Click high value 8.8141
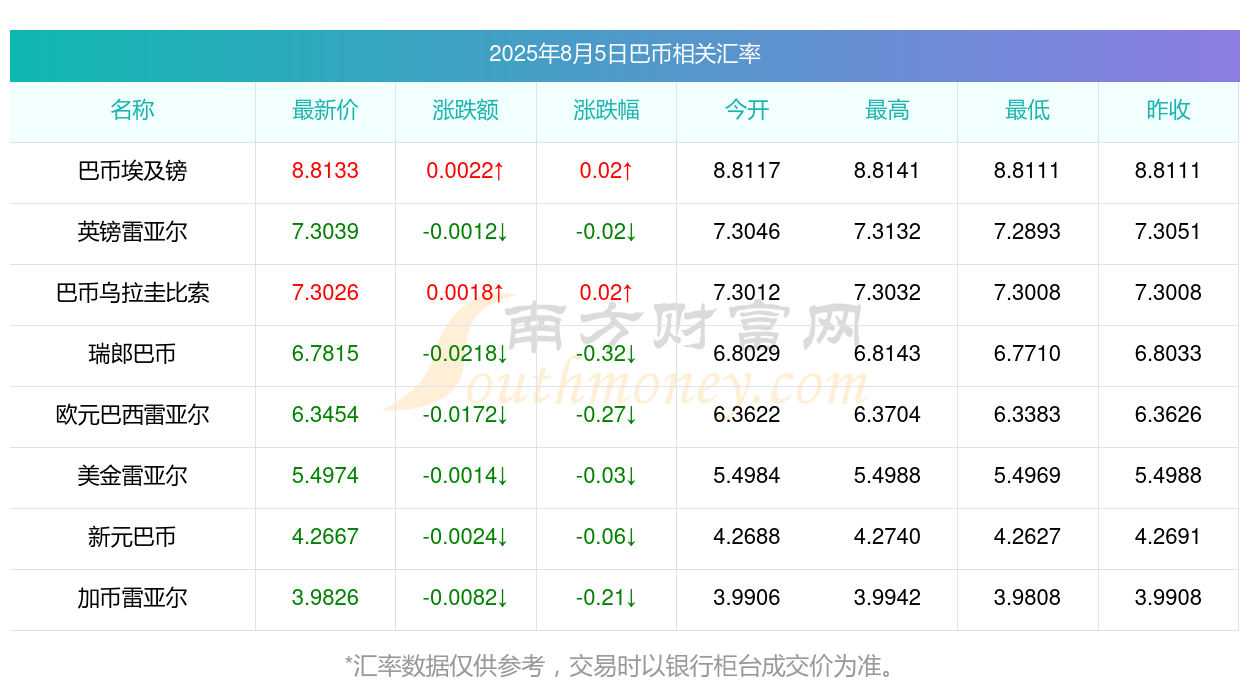The height and width of the screenshot is (698, 1250). (x=887, y=171)
